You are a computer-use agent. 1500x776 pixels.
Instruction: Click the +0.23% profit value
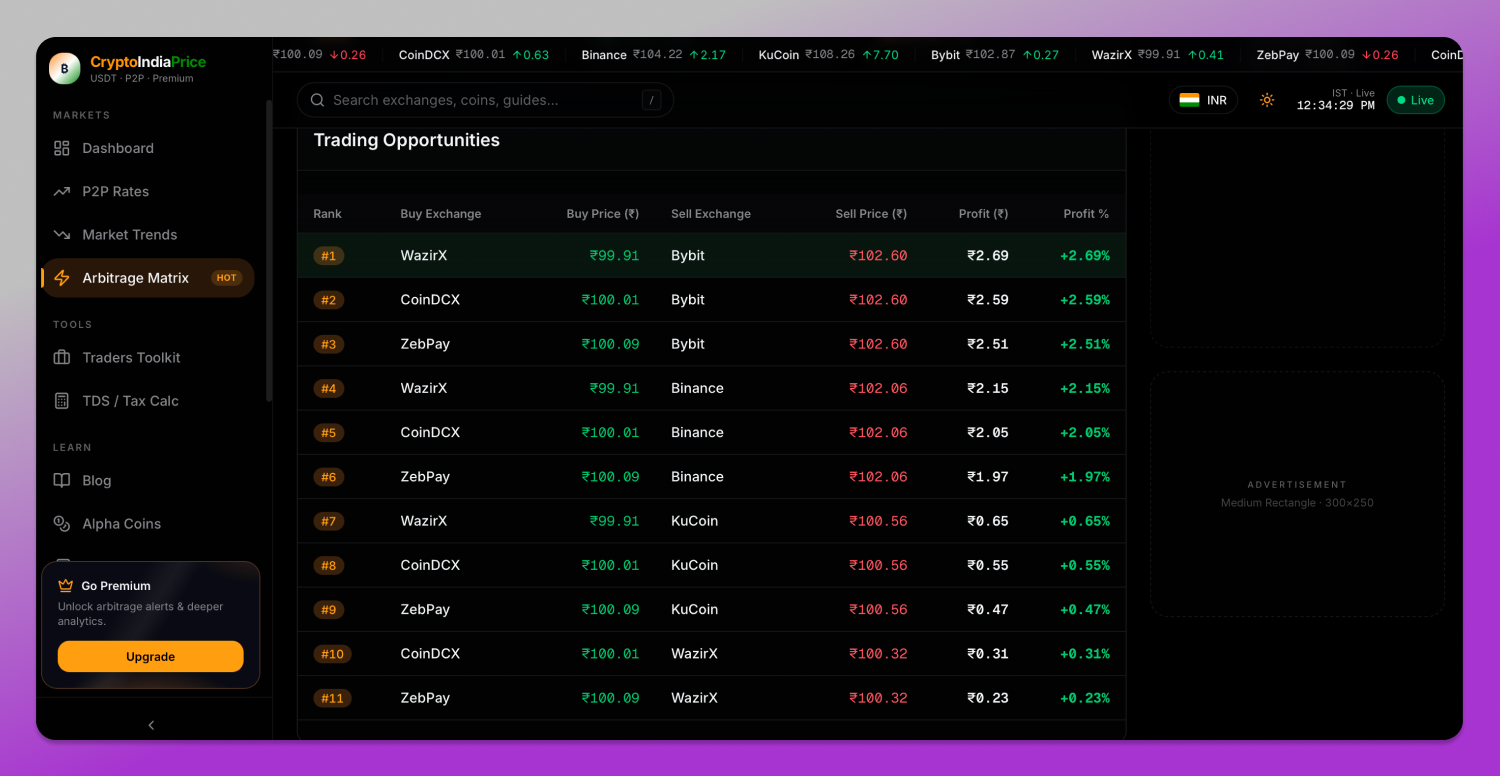pos(1085,698)
